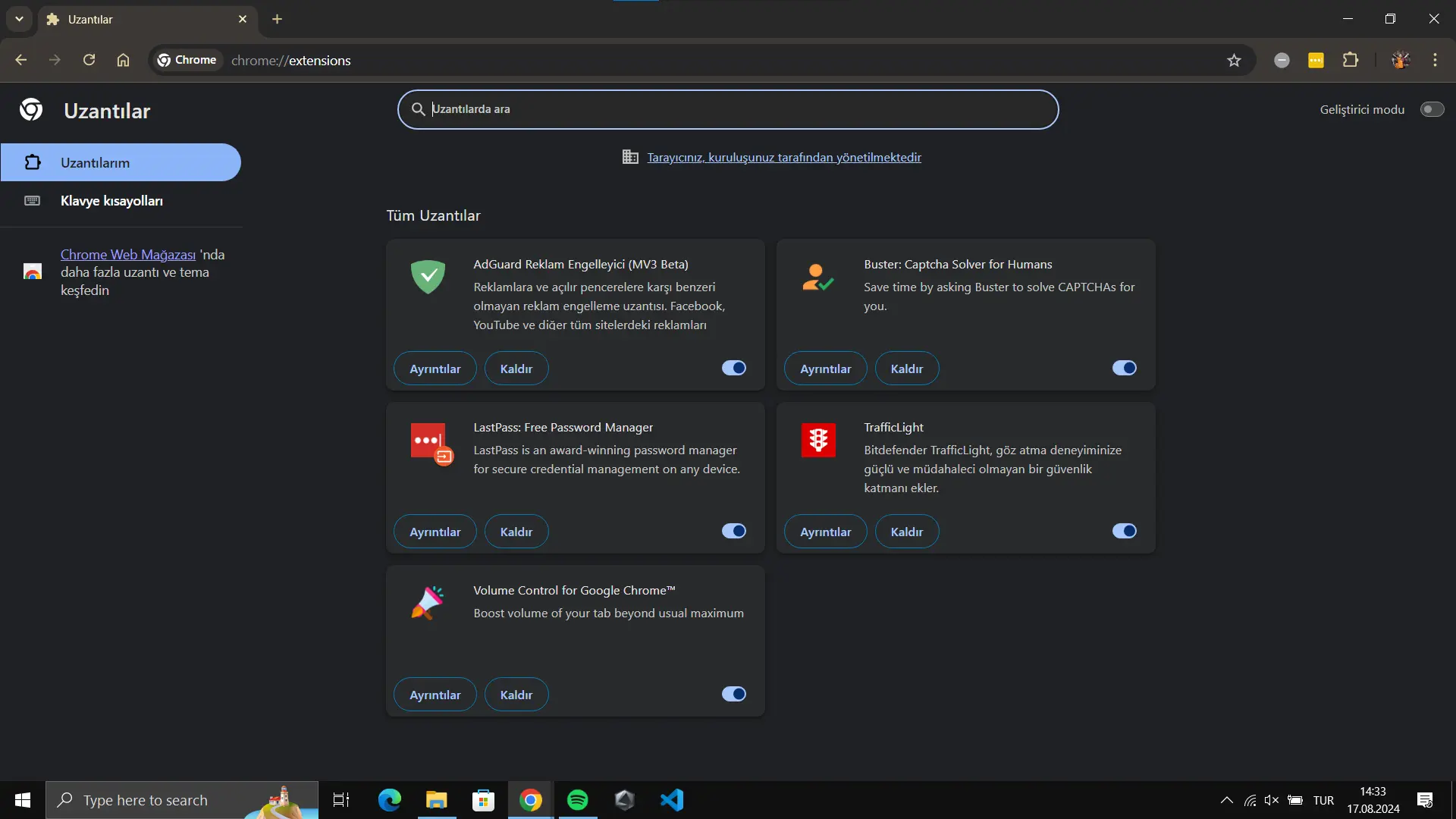1456x819 pixels.
Task: Open the organization-managed browser notice link
Action: point(784,157)
